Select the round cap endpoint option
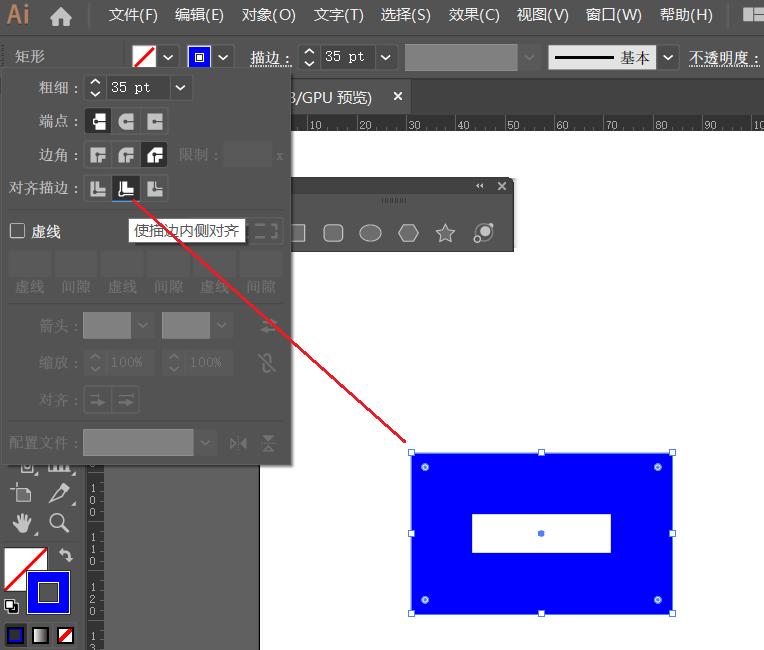The height and width of the screenshot is (650, 764). tap(126, 121)
